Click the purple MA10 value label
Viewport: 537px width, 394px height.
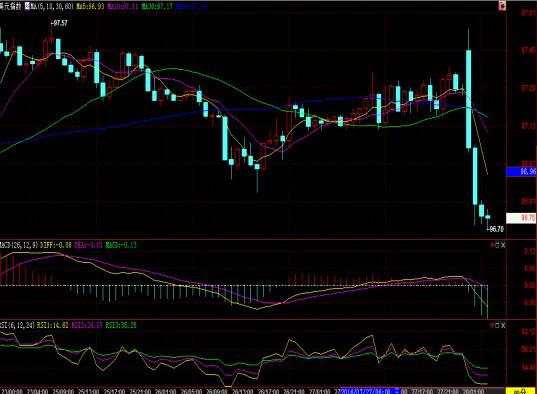(x=123, y=6)
